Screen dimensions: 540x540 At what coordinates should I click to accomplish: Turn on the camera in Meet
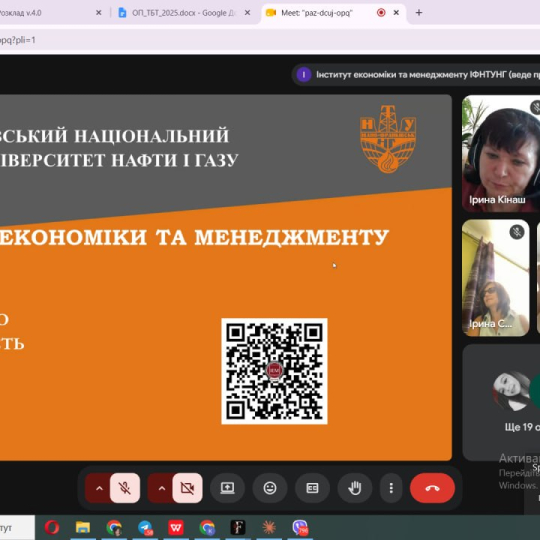[x=187, y=488]
